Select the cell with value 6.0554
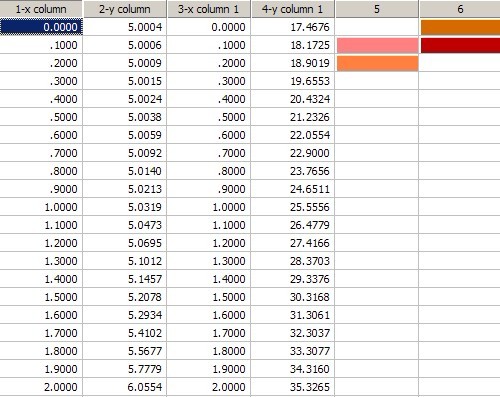 (125, 387)
